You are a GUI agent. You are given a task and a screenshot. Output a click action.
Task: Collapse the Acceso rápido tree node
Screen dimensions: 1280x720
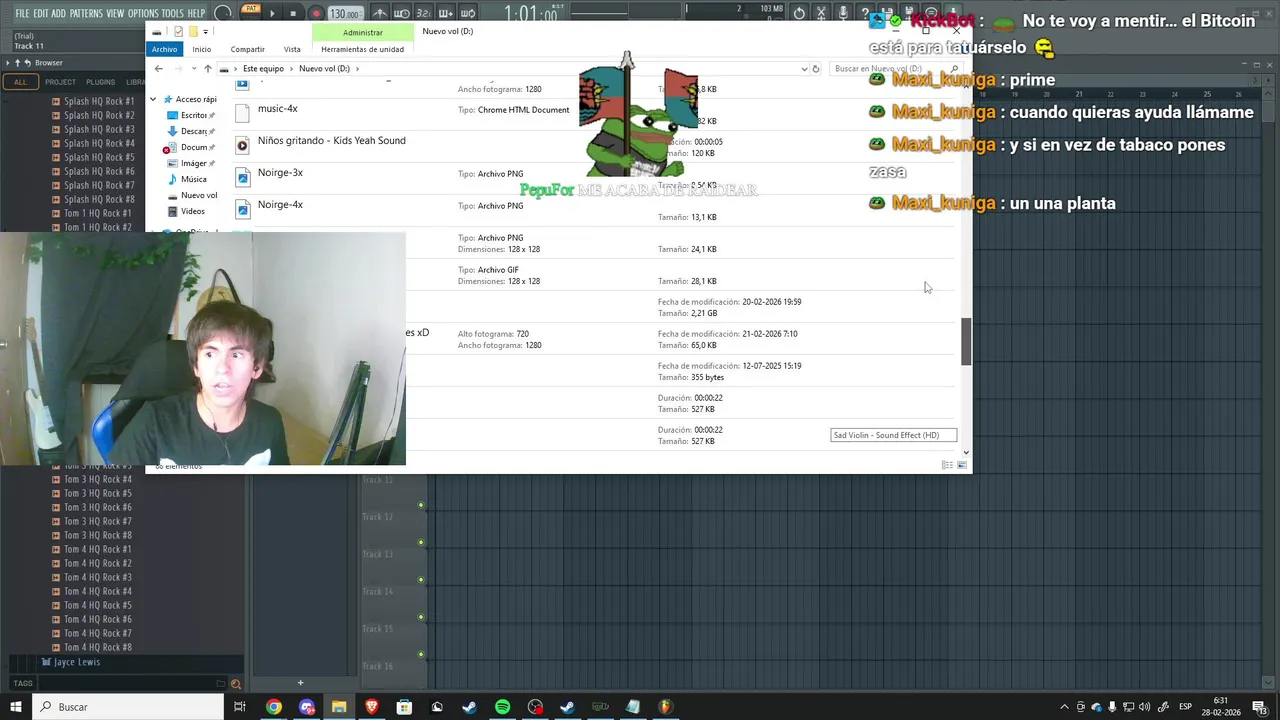(x=153, y=99)
